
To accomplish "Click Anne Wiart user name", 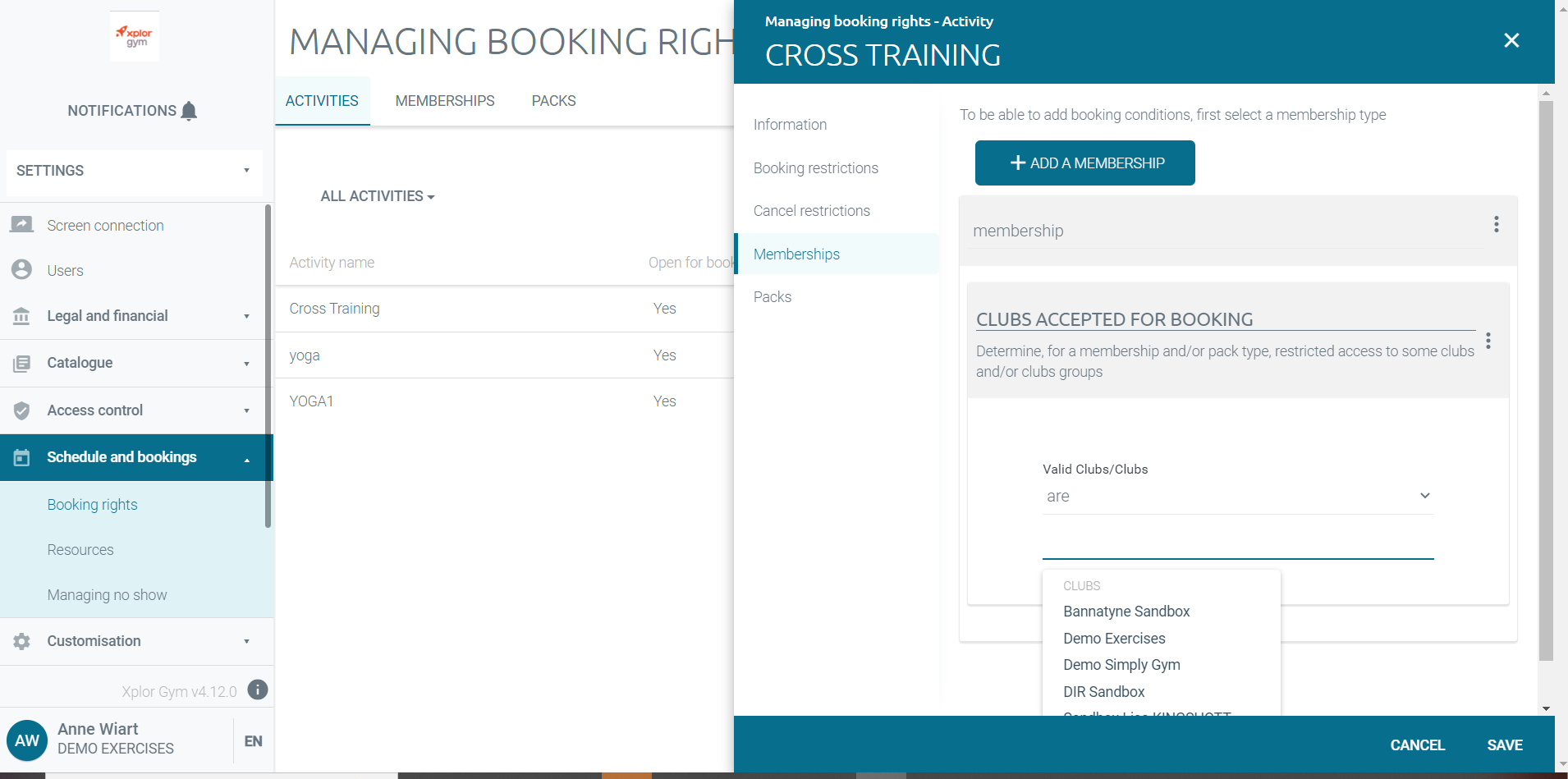I will click(x=98, y=729).
